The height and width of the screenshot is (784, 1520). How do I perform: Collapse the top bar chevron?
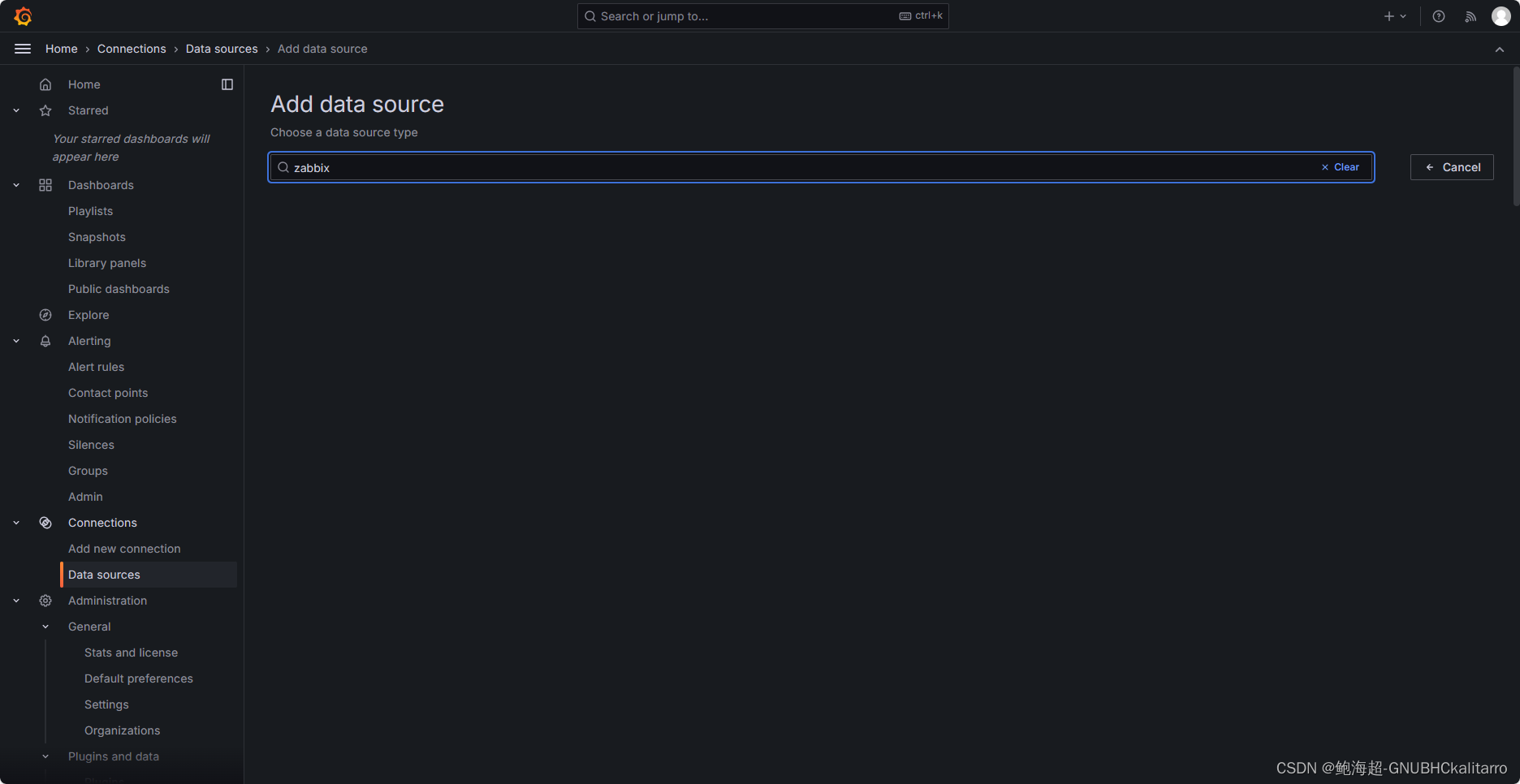coord(1500,50)
